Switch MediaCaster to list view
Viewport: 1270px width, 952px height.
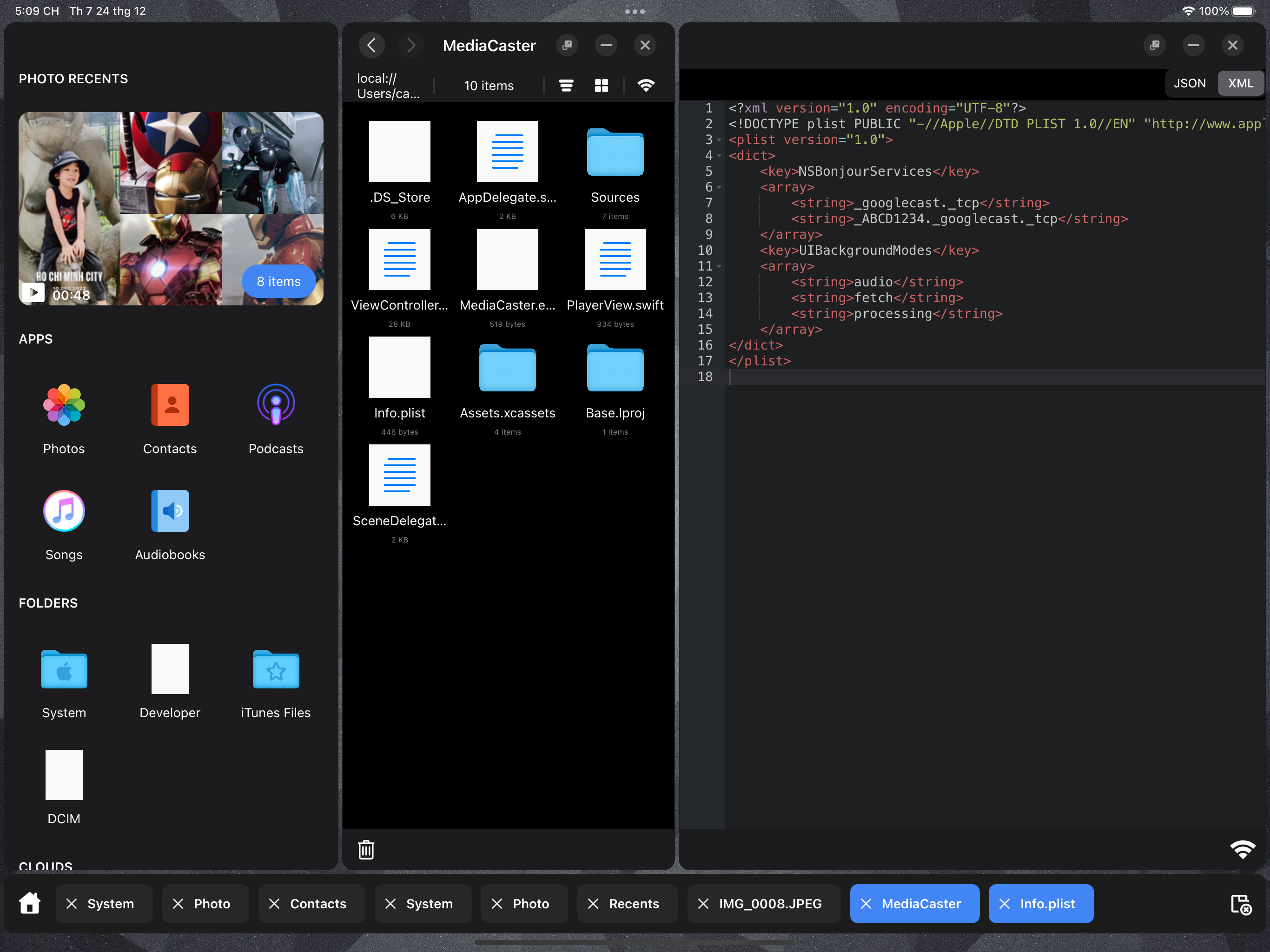pos(566,86)
